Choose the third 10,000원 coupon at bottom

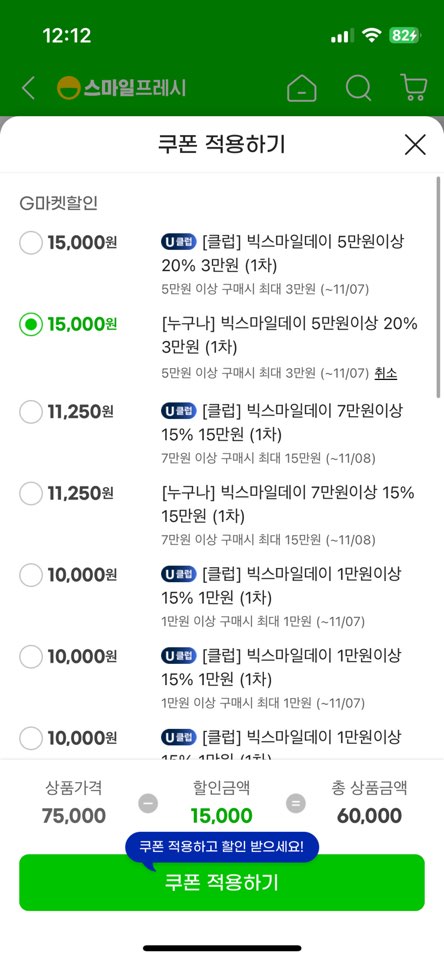(31, 738)
